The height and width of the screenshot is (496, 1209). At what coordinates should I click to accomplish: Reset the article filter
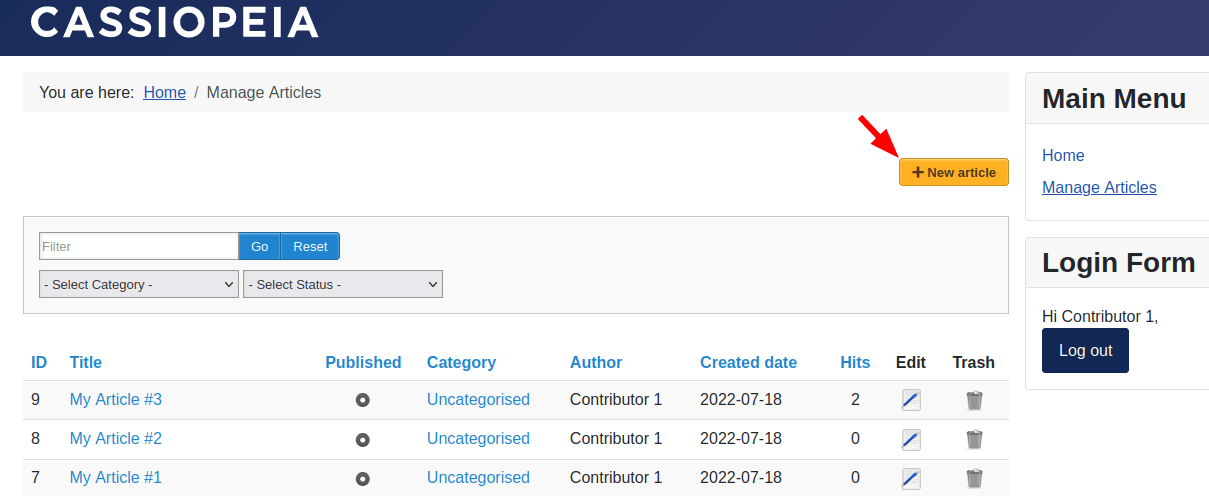click(x=310, y=246)
